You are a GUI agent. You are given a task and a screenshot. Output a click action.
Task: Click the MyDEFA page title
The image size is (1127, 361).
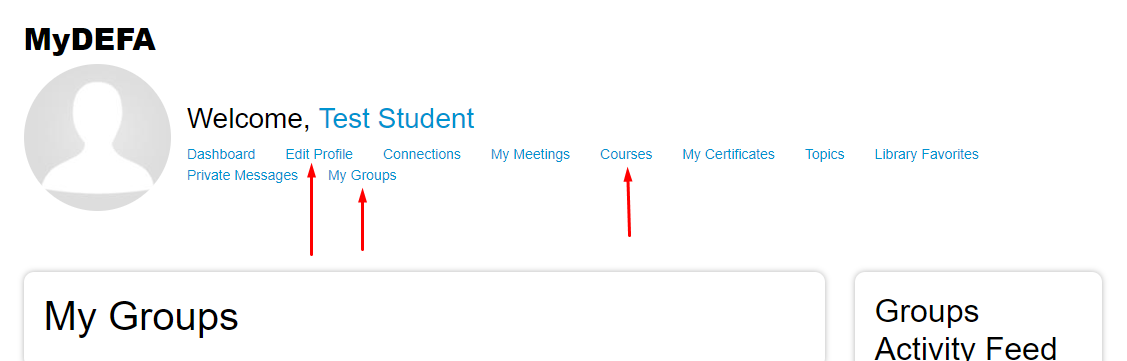coord(90,40)
